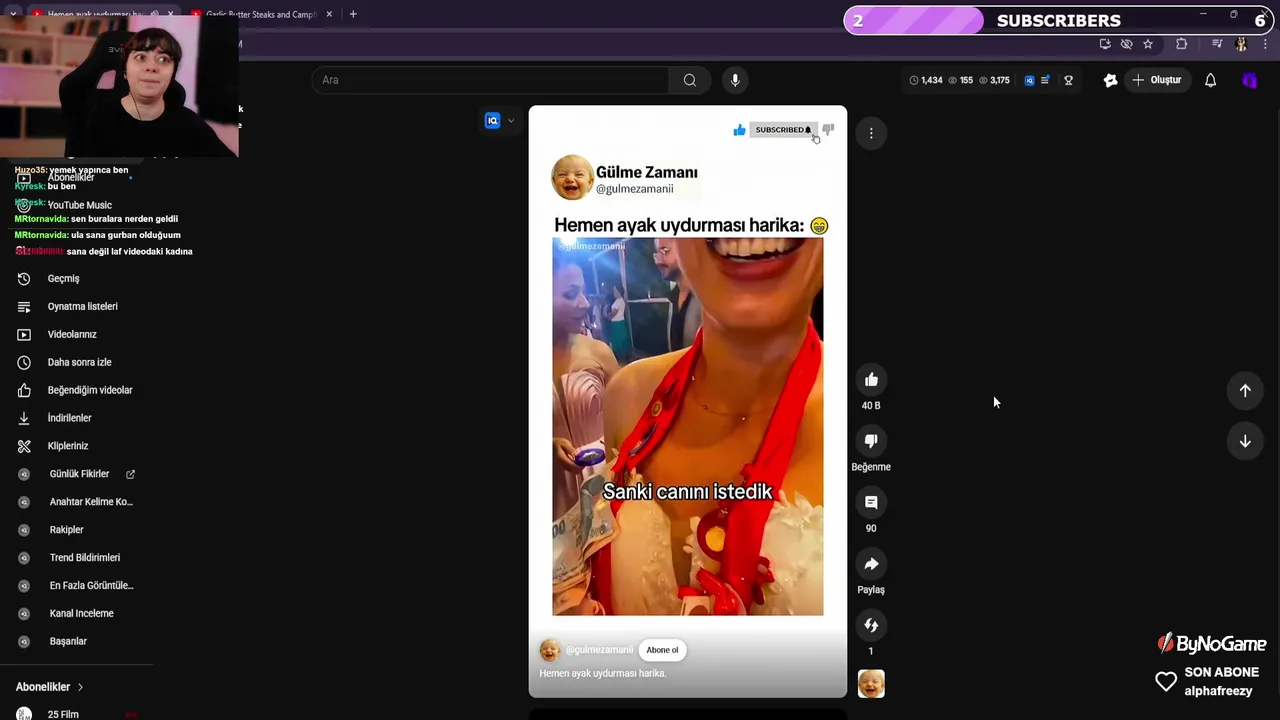Open İndirilenler in sidebar
This screenshot has height=720, width=1280.
[x=69, y=418]
